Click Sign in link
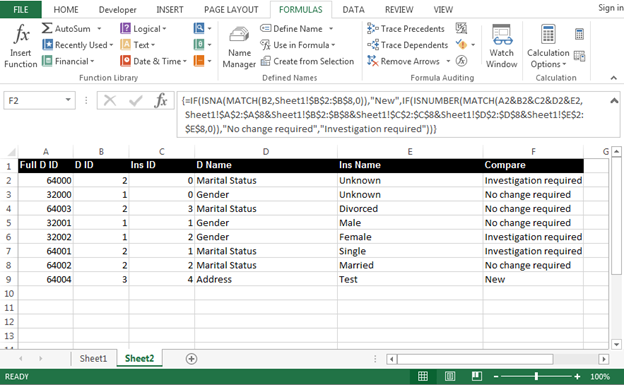Image resolution: width=624 pixels, height=385 pixels. point(611,8)
